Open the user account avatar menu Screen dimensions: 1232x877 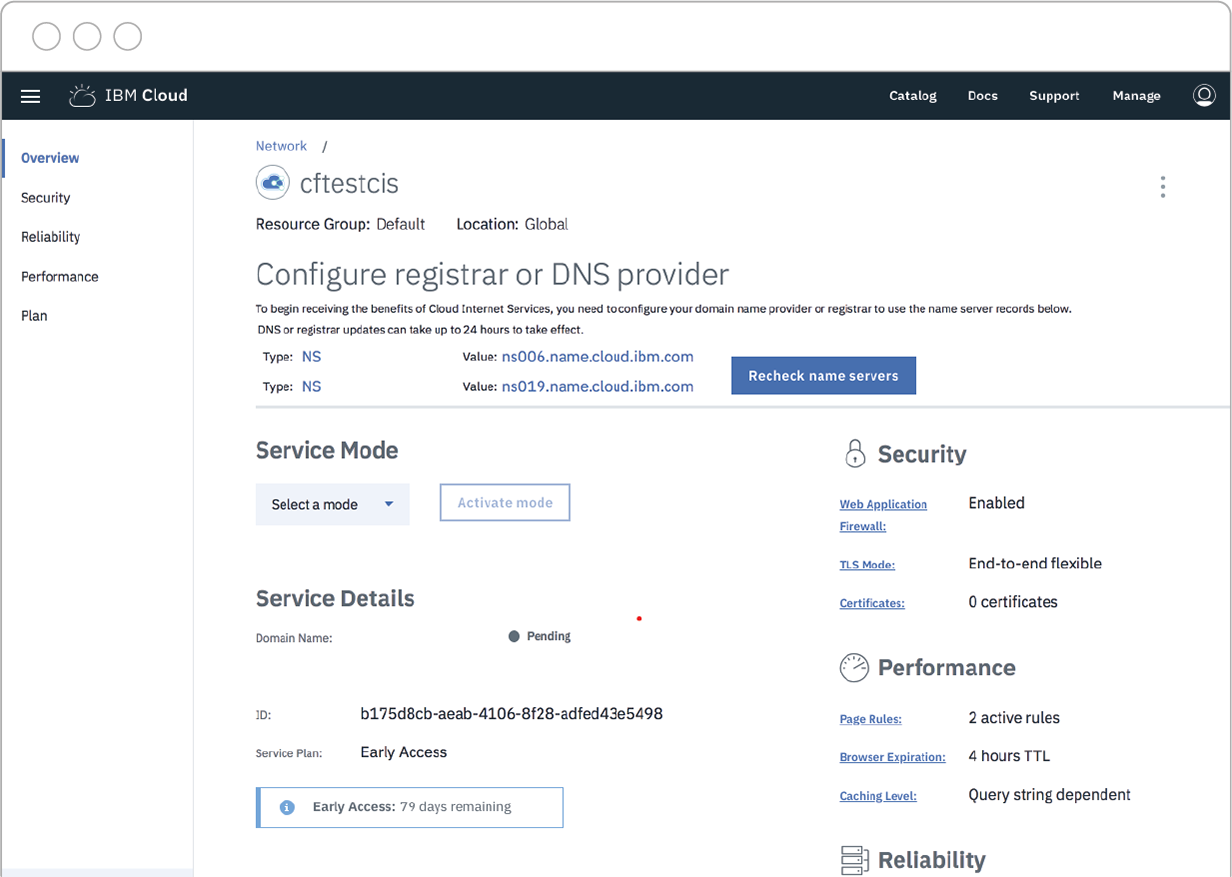point(1204,95)
